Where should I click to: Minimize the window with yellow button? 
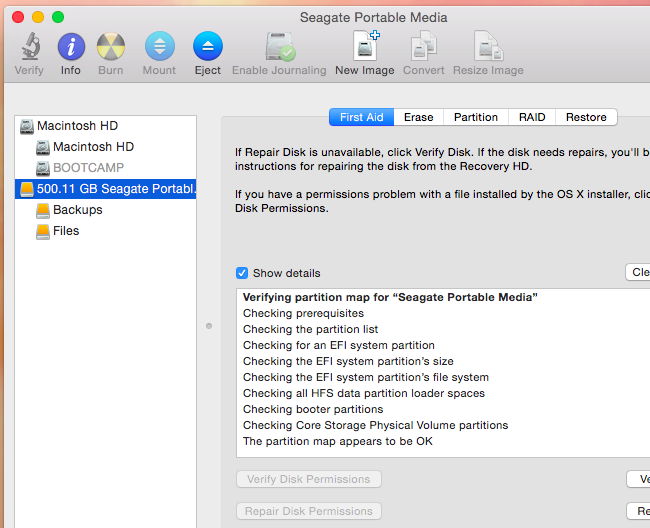38,17
